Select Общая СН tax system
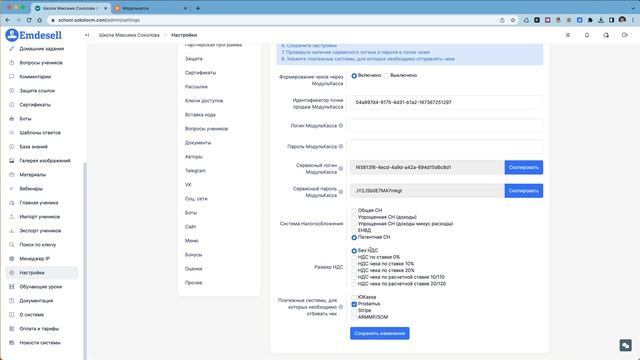Image resolution: width=640 pixels, height=360 pixels. pyautogui.click(x=354, y=211)
